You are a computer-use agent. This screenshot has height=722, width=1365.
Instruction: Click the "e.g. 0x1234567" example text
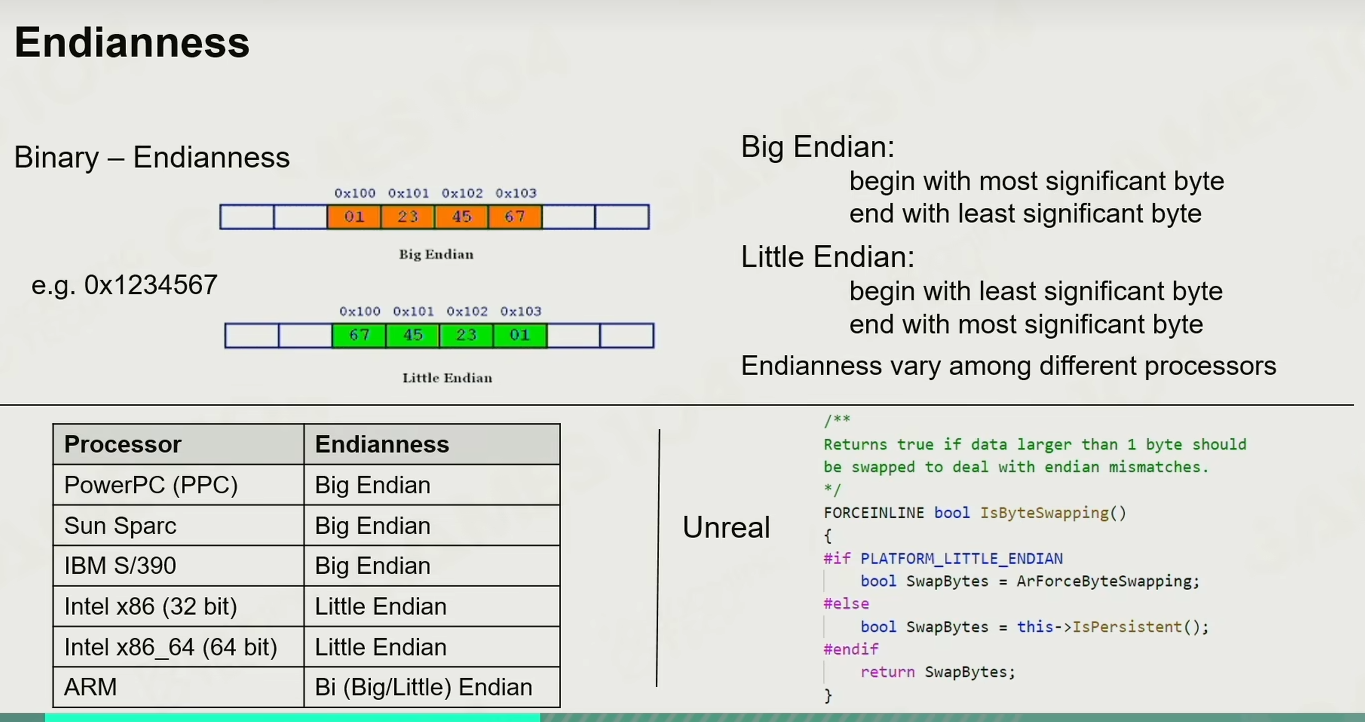tap(125, 285)
